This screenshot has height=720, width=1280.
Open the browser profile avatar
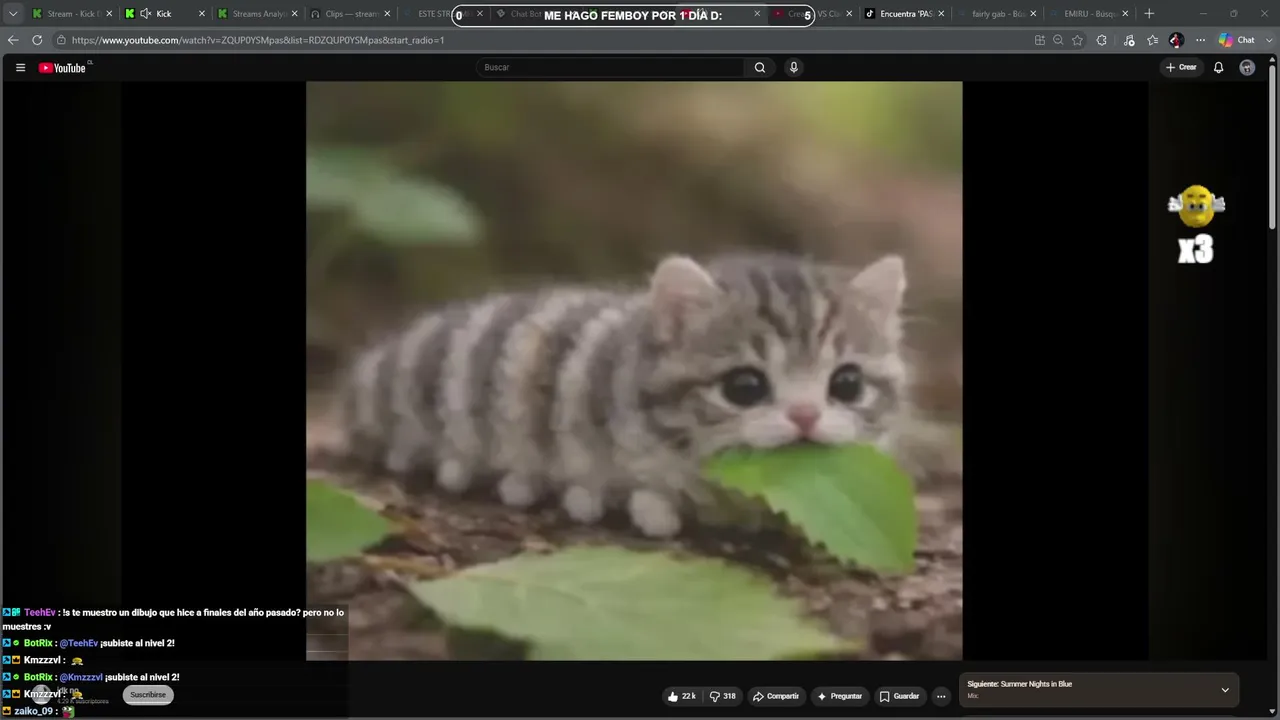tap(1177, 40)
